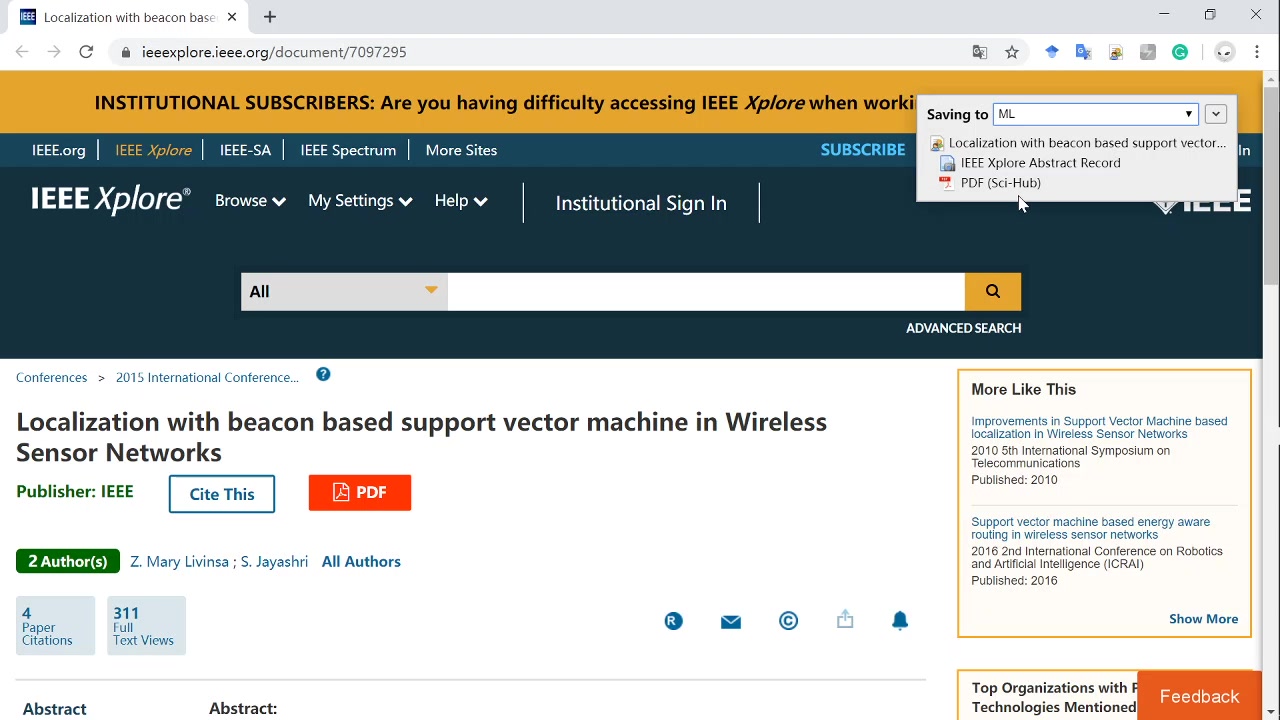Open ADVANCED SEARCH
1280x720 pixels.
(x=963, y=328)
